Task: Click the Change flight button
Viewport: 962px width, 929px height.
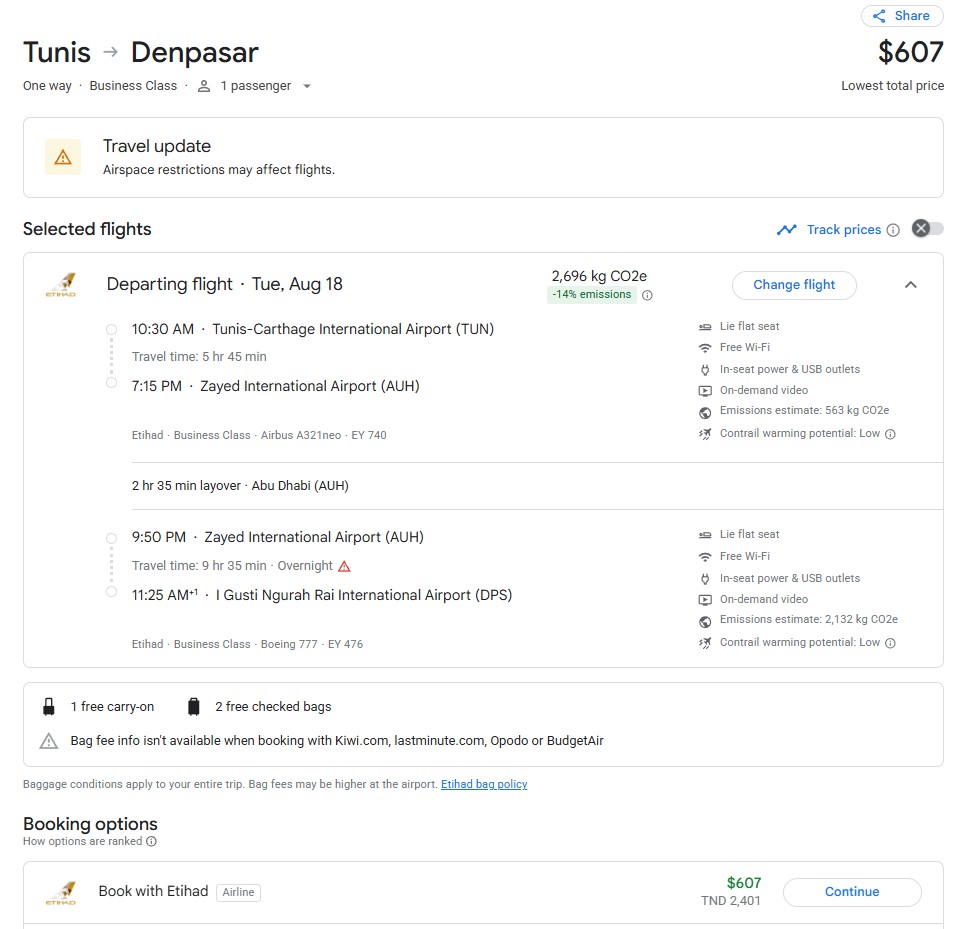Action: tap(794, 285)
